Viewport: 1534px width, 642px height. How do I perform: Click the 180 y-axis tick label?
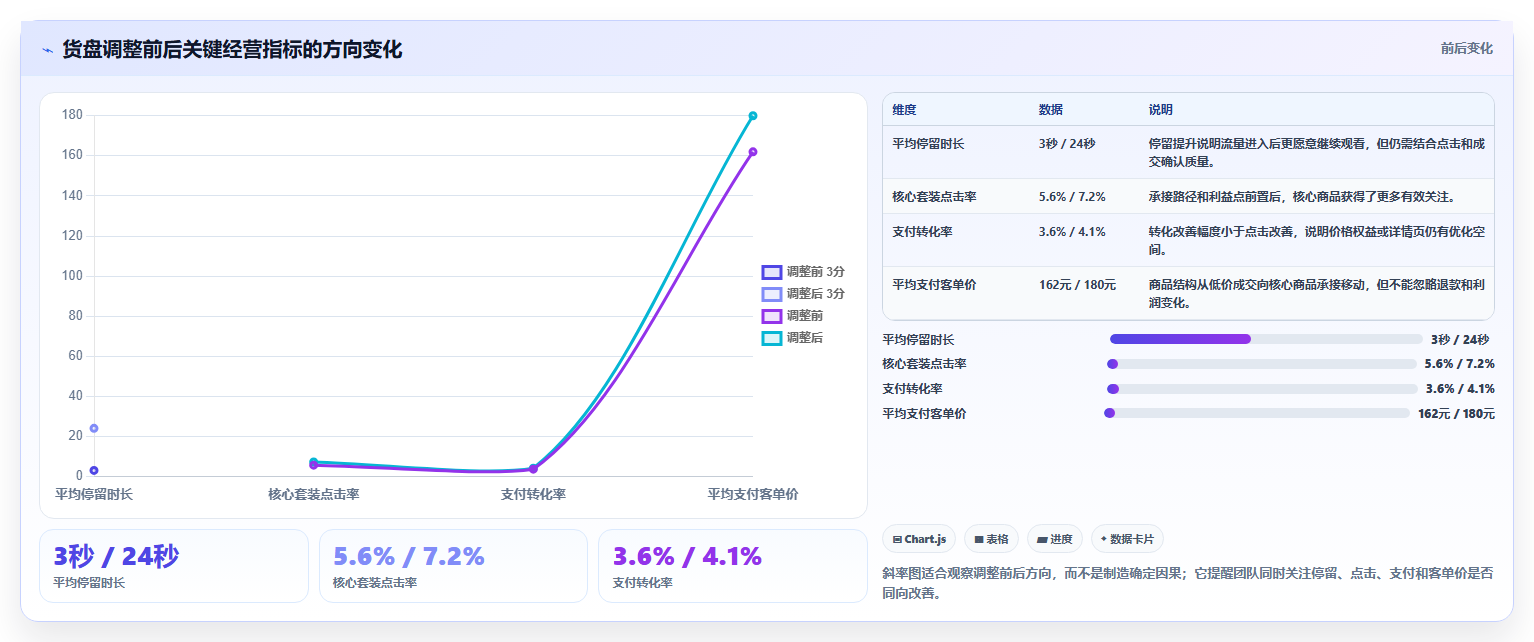(72, 115)
